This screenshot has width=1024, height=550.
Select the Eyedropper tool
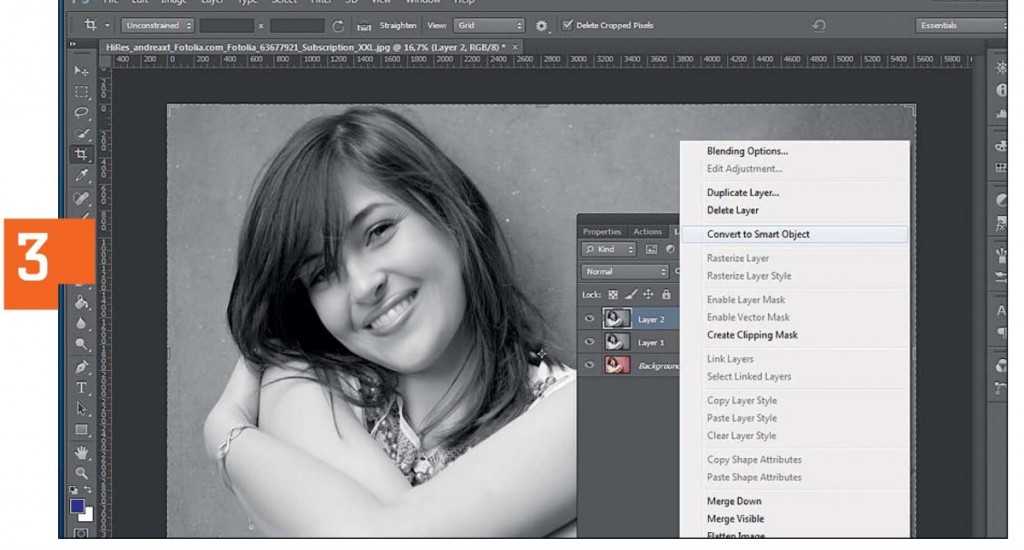(x=82, y=175)
